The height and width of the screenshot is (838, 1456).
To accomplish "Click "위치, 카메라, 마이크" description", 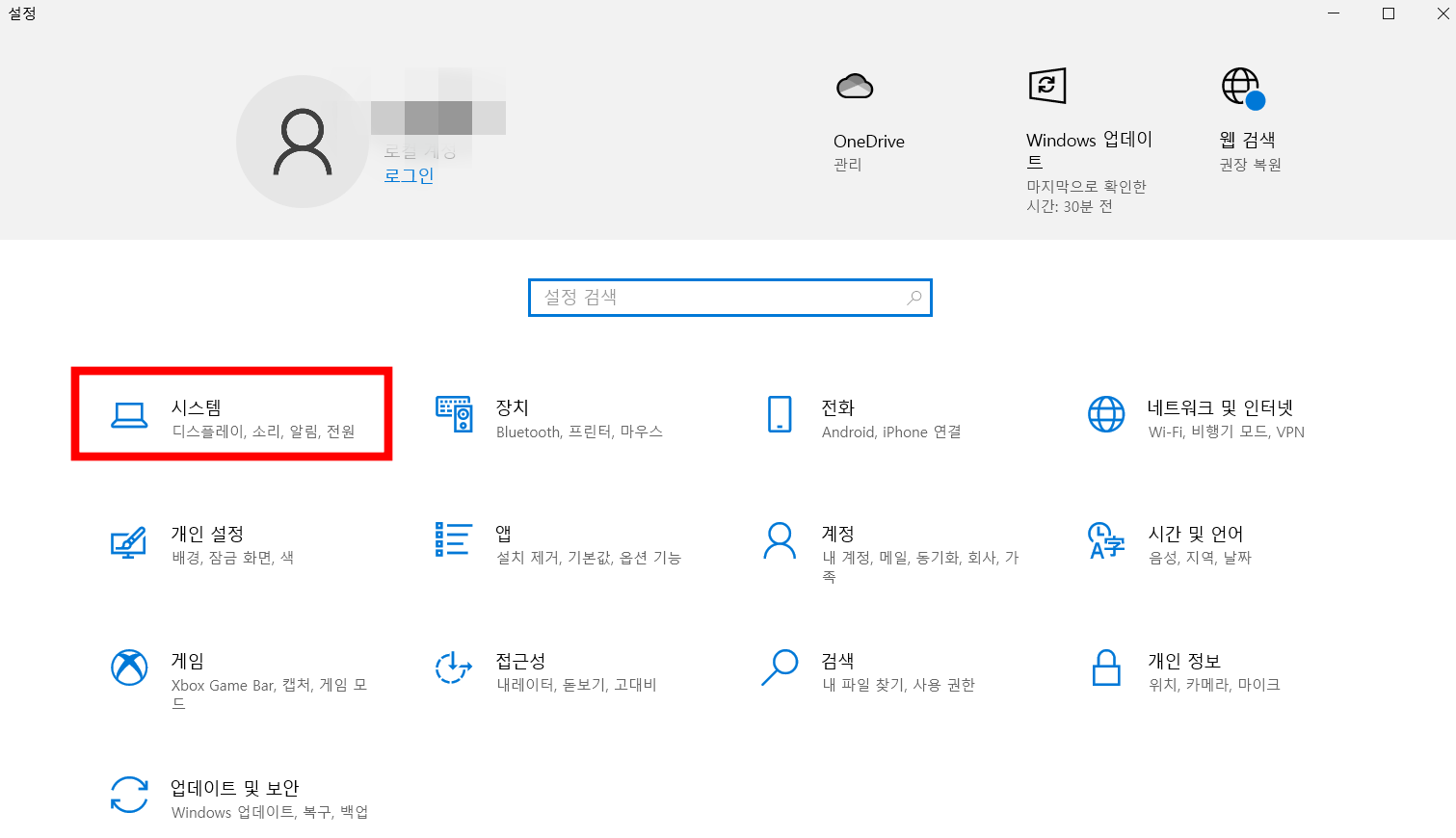I will (1214, 685).
